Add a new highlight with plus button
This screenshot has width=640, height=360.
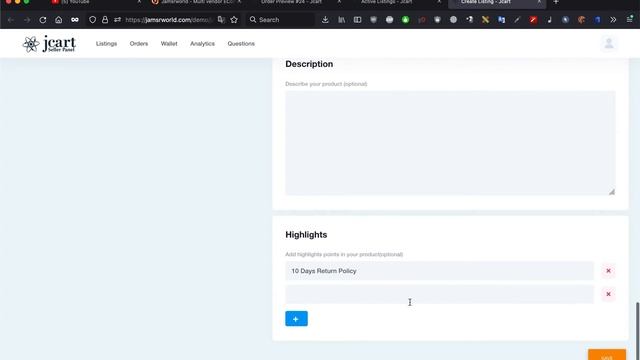click(296, 319)
